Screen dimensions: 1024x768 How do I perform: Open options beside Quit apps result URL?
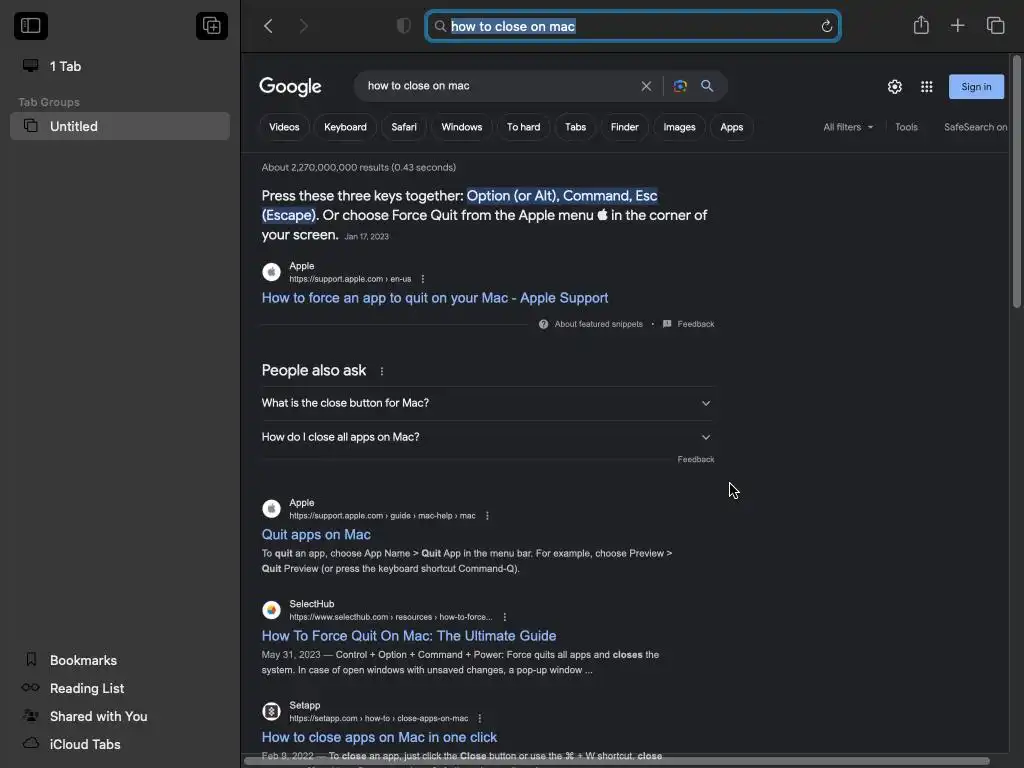click(487, 516)
